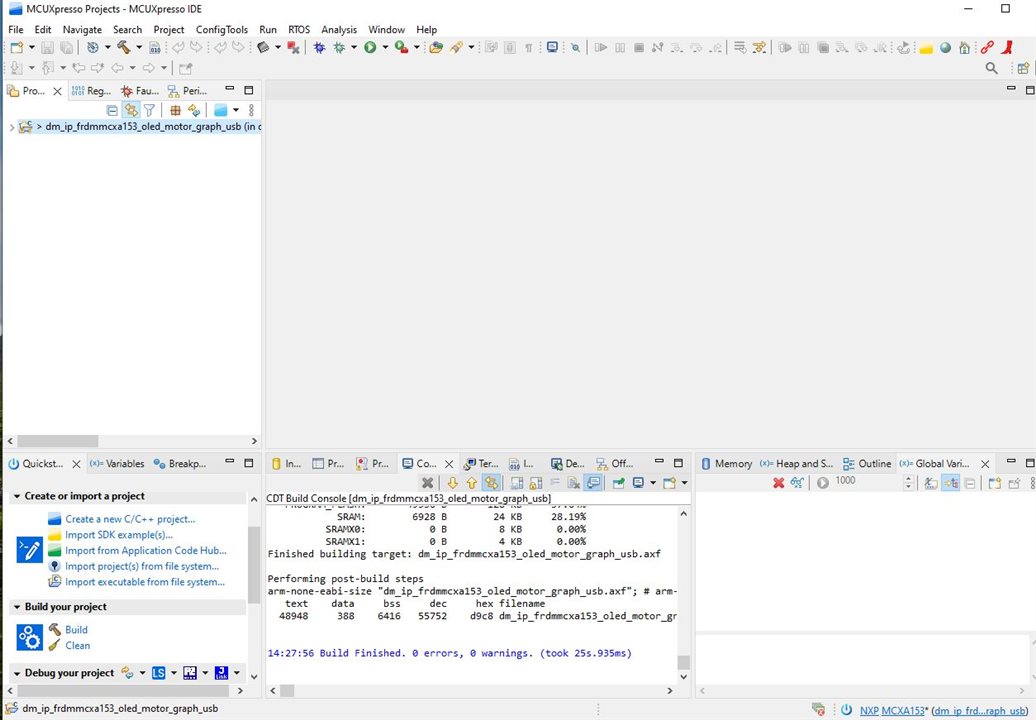
Task: Switch to the Faults tab
Action: (139, 90)
